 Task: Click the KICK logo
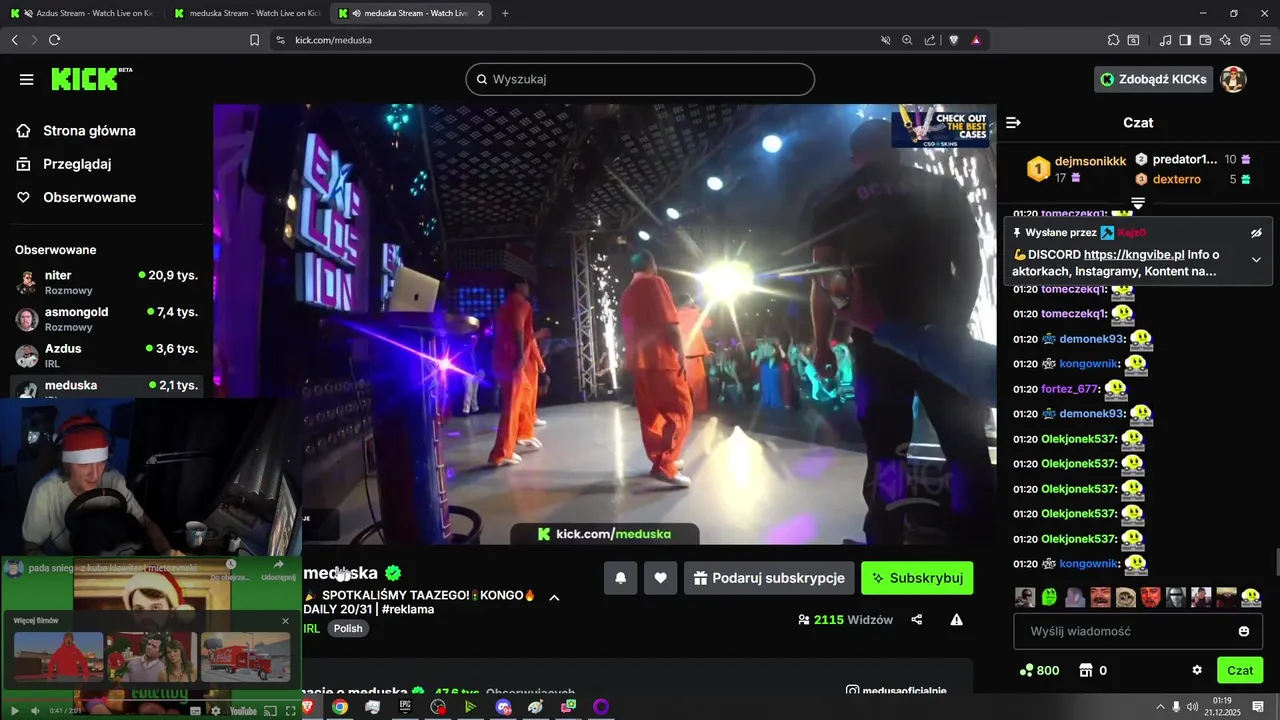91,79
